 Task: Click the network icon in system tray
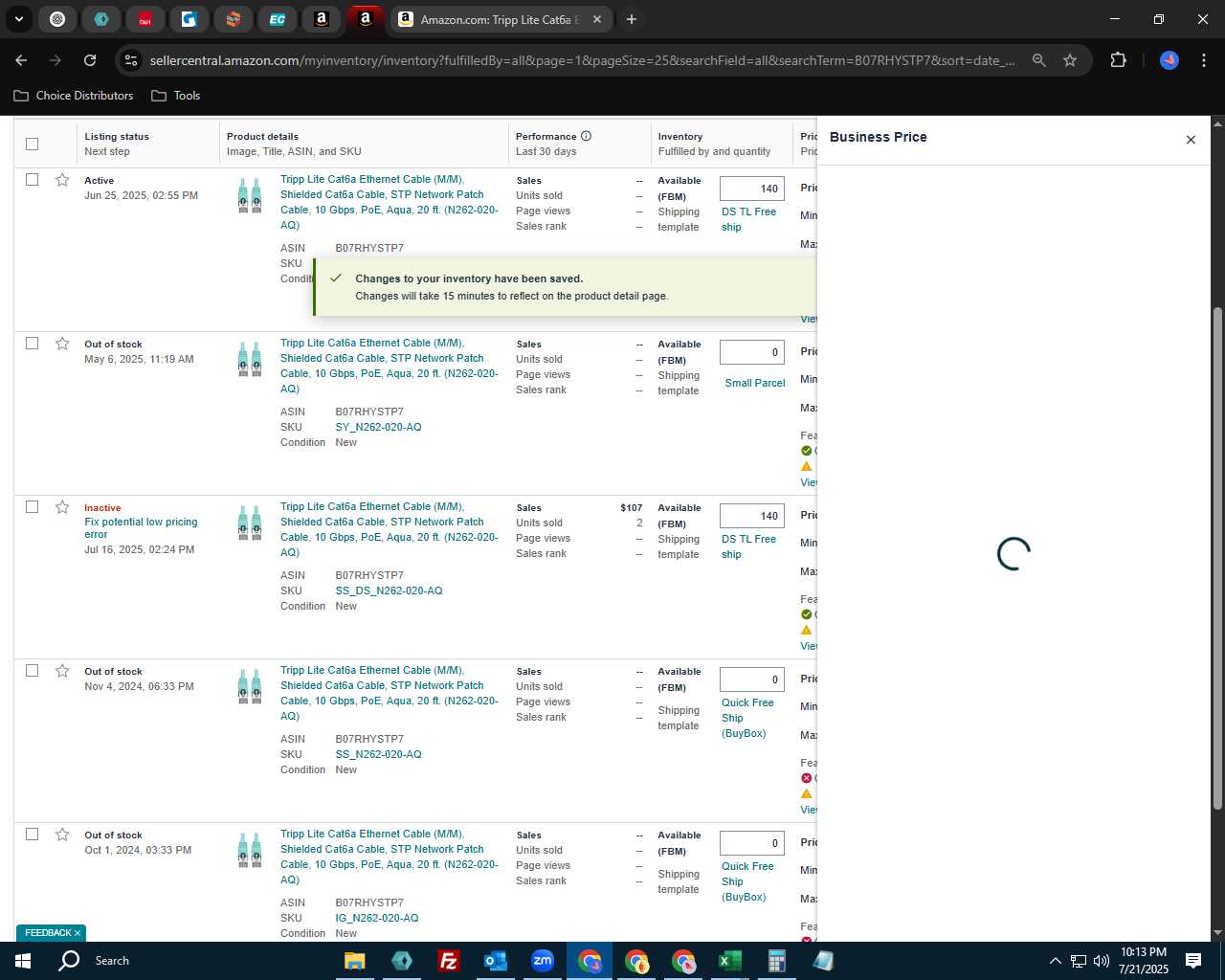(x=1079, y=961)
